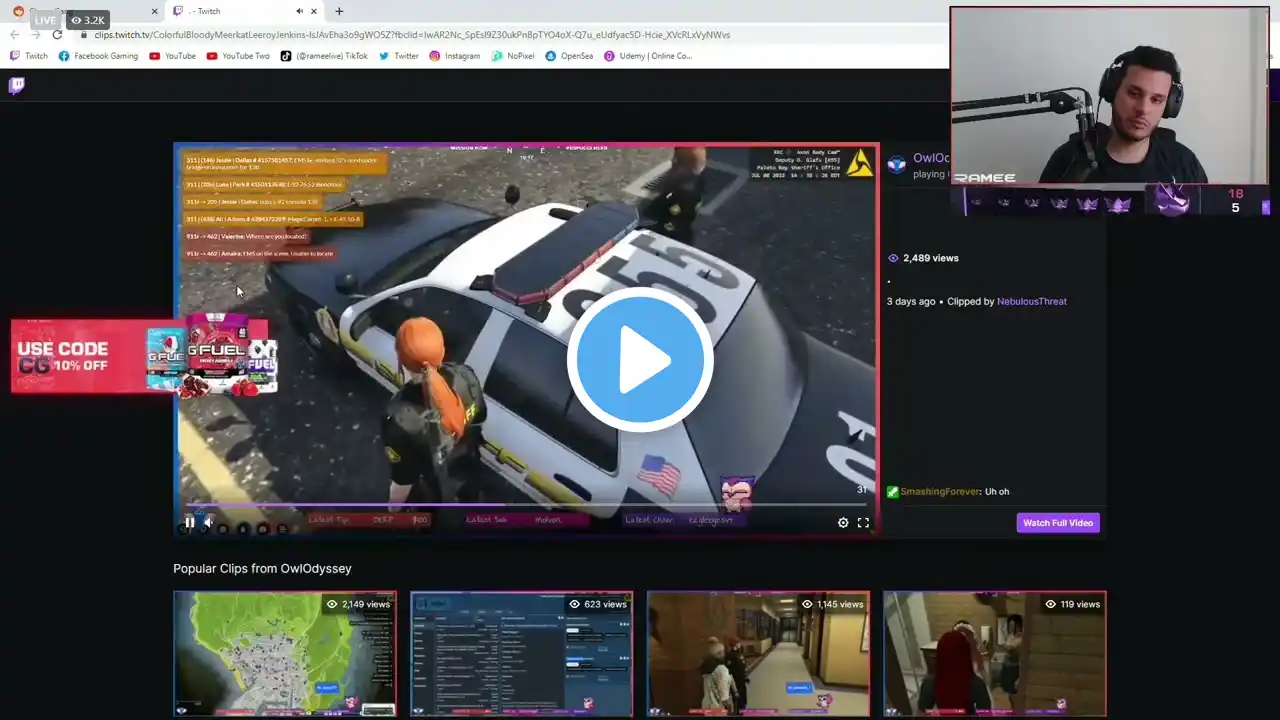Screen dimensions: 1280x720
Task: Go forward with the browser forward arrow
Action: (x=35, y=35)
